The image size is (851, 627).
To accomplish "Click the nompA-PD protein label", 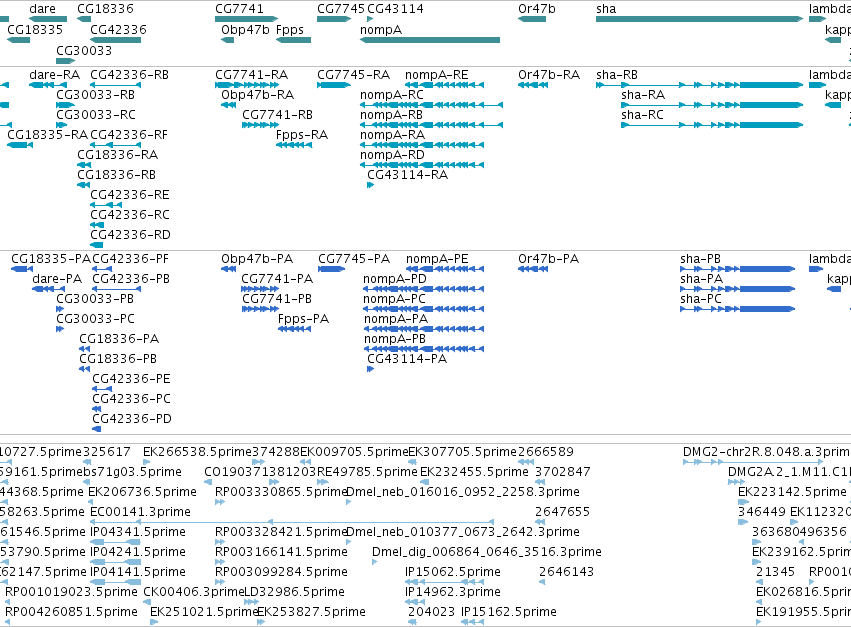I will click(x=395, y=278).
